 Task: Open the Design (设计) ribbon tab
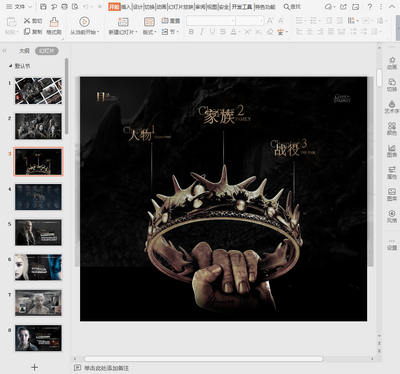[138, 7]
